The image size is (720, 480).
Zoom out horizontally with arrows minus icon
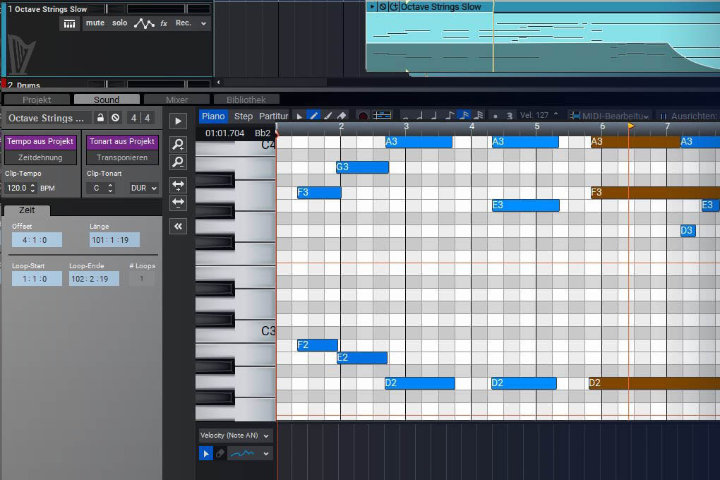click(178, 202)
